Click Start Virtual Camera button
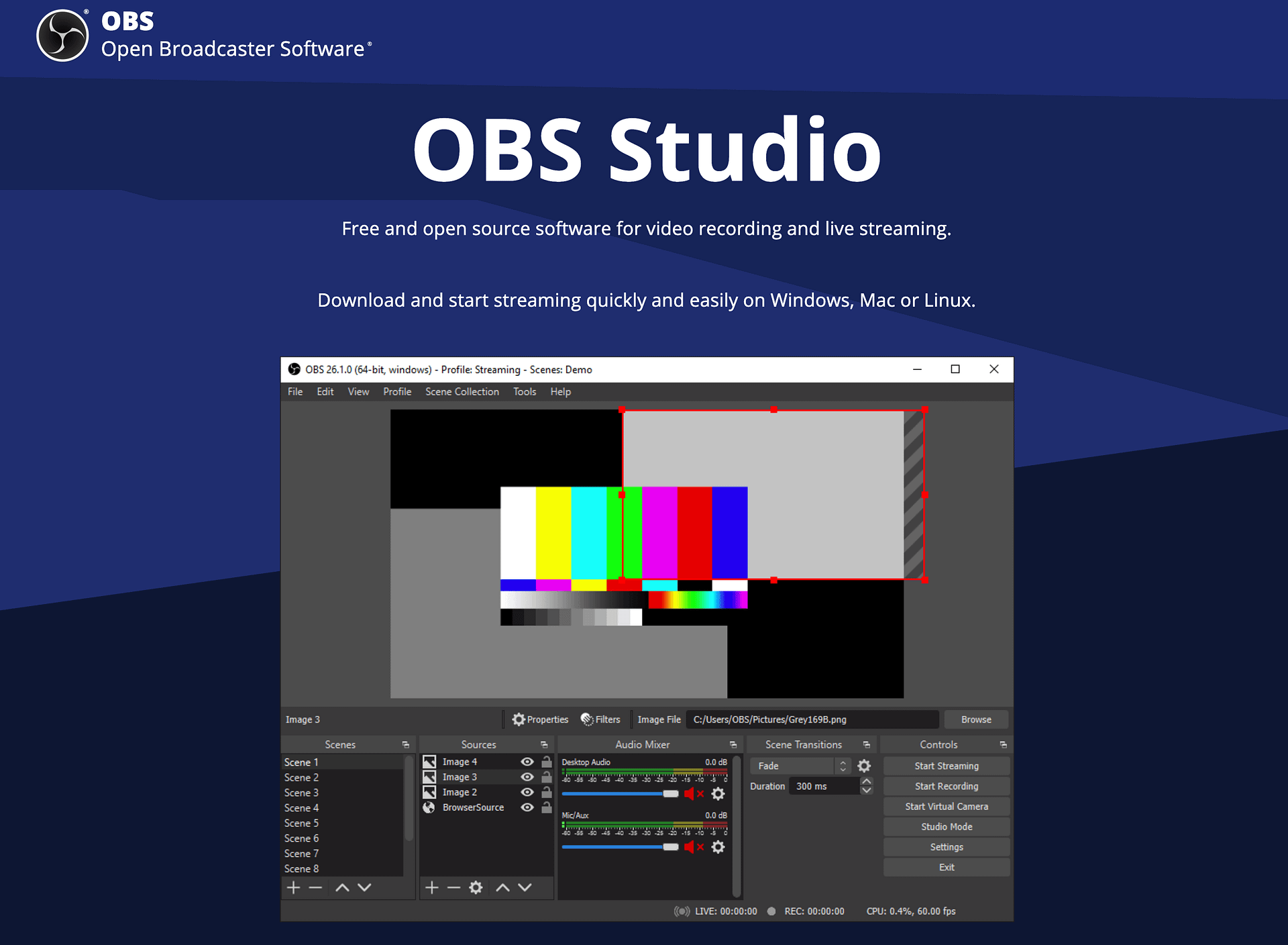The width and height of the screenshot is (1288, 945). point(947,806)
